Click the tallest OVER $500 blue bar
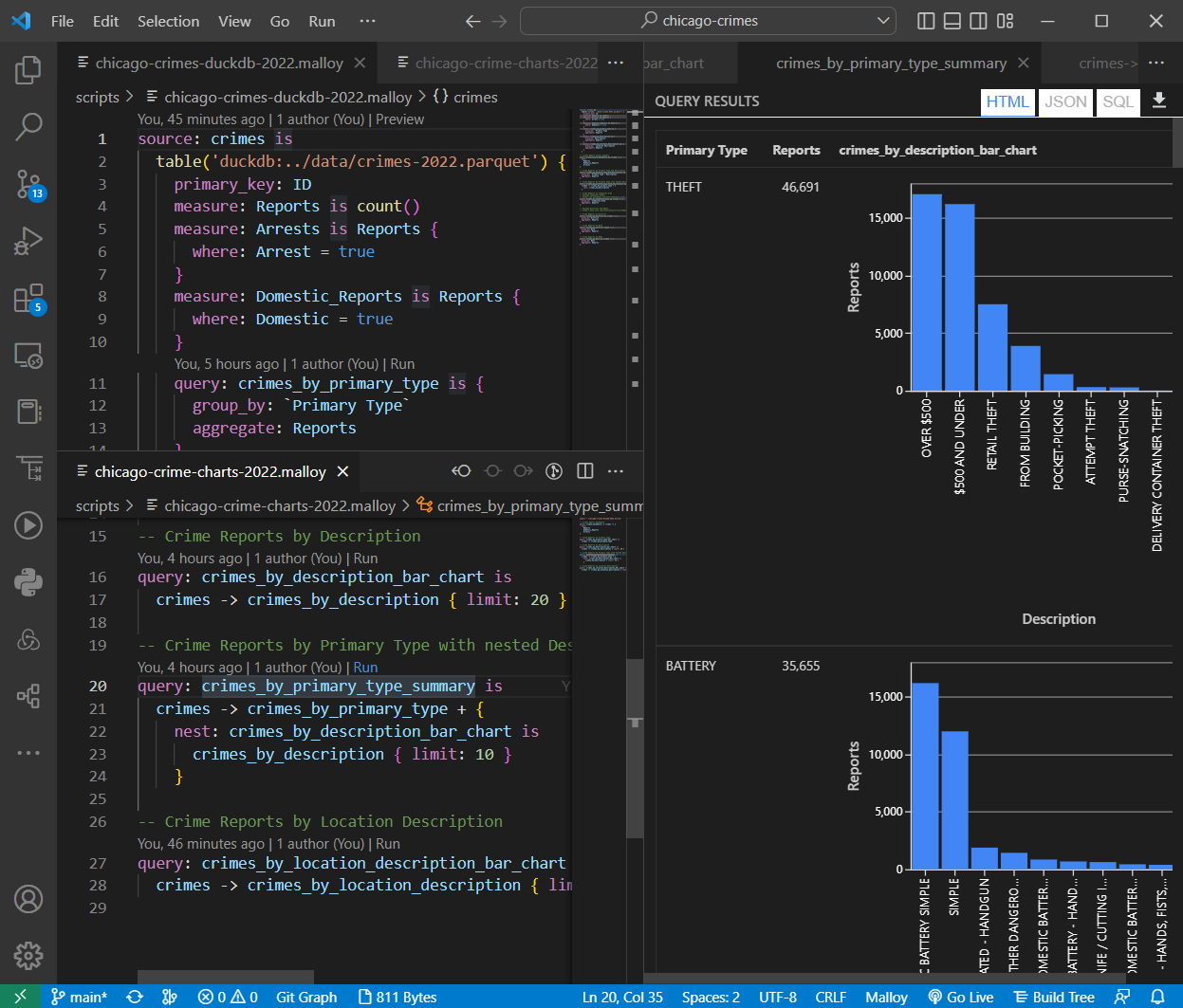Image resolution: width=1183 pixels, height=1008 pixels. pyautogui.click(x=926, y=292)
